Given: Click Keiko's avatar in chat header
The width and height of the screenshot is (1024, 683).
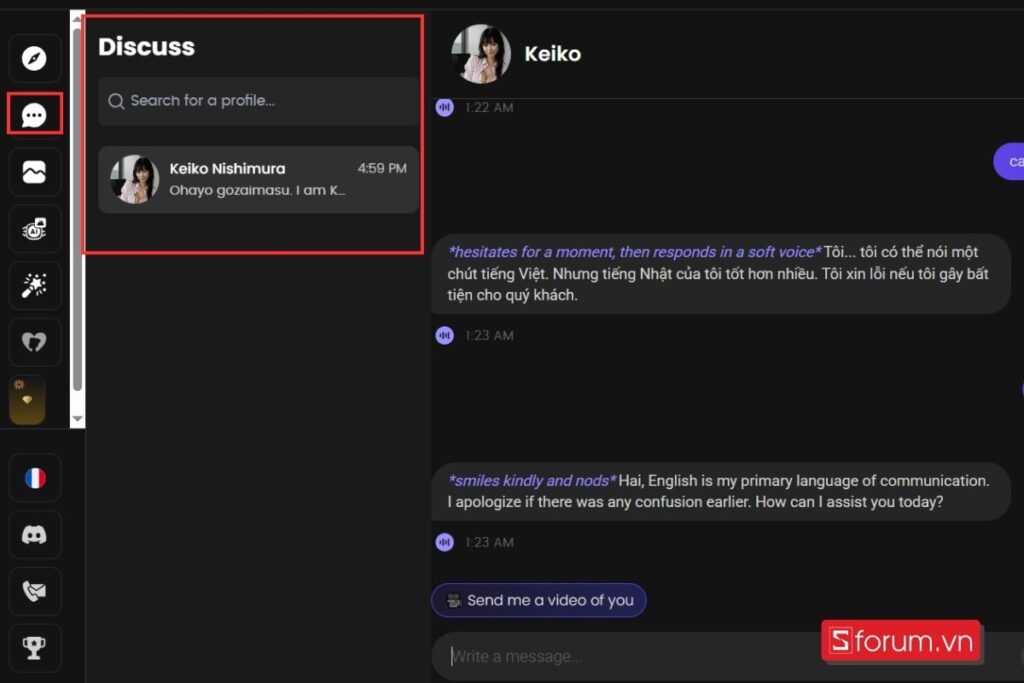Looking at the screenshot, I should (x=481, y=54).
